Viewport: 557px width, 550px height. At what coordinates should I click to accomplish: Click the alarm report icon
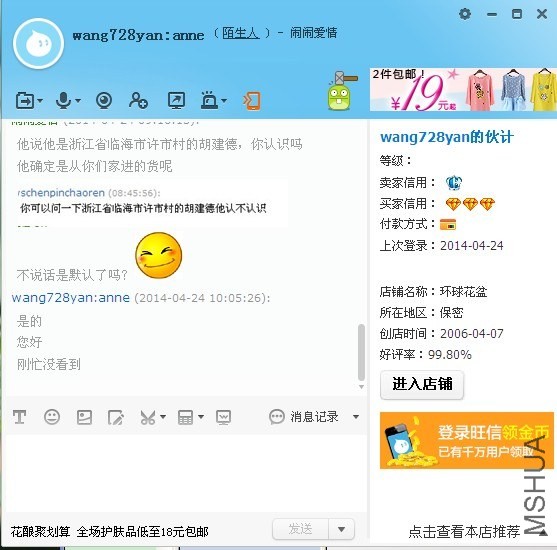[209, 100]
